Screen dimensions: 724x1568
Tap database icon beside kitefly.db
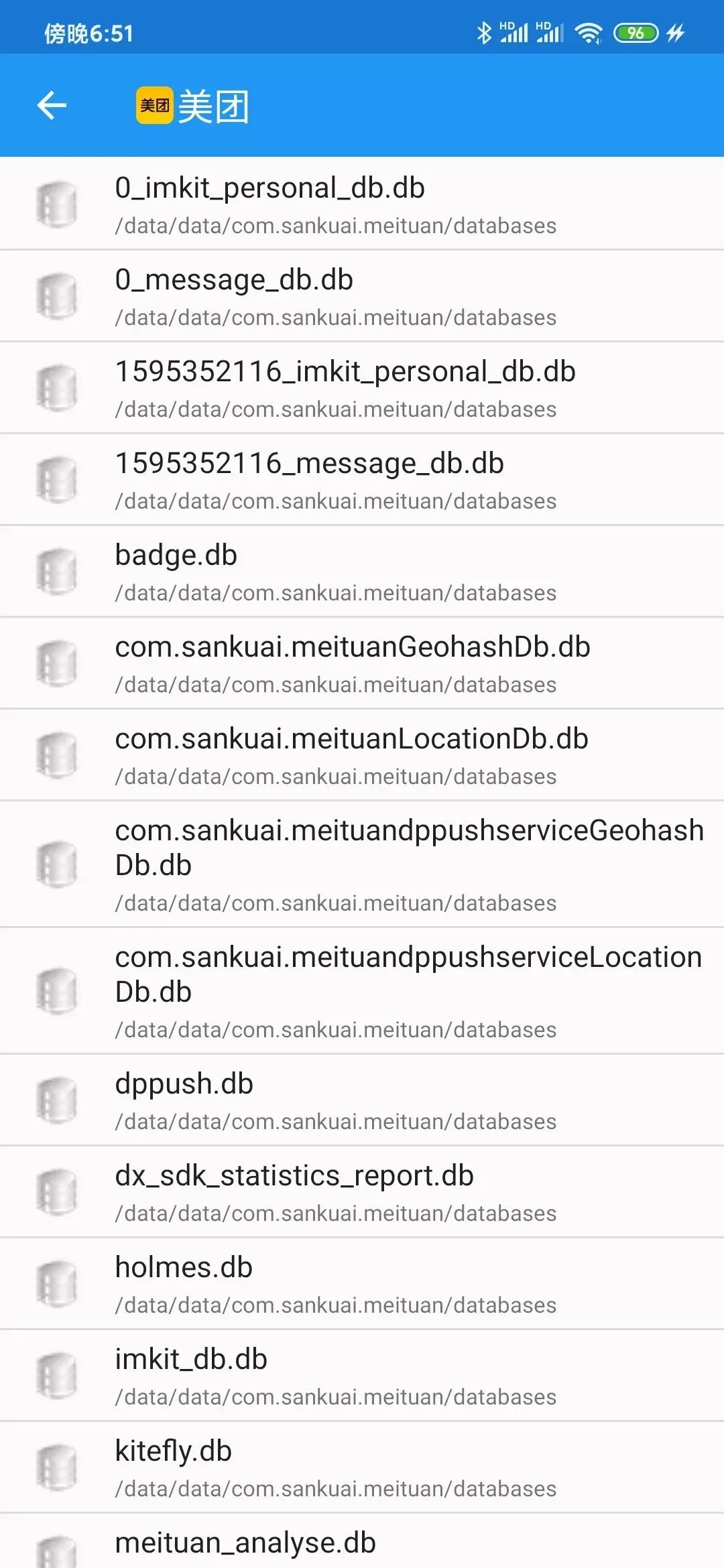click(57, 1467)
